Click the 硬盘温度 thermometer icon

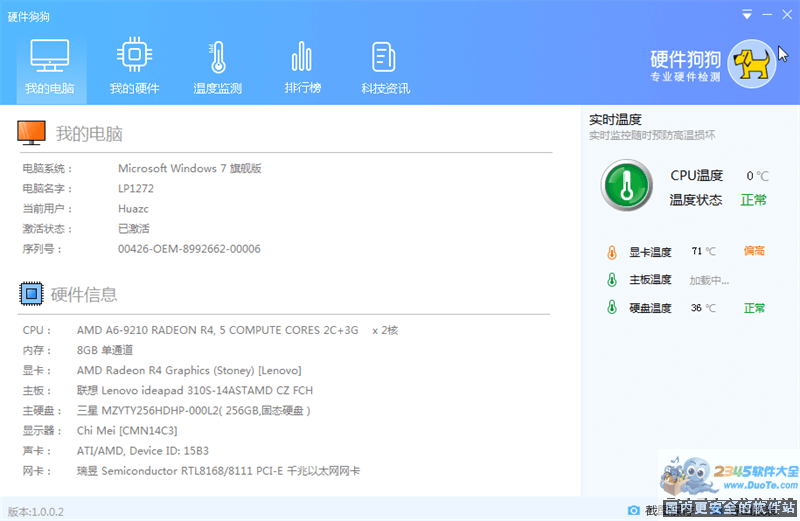(x=611, y=308)
